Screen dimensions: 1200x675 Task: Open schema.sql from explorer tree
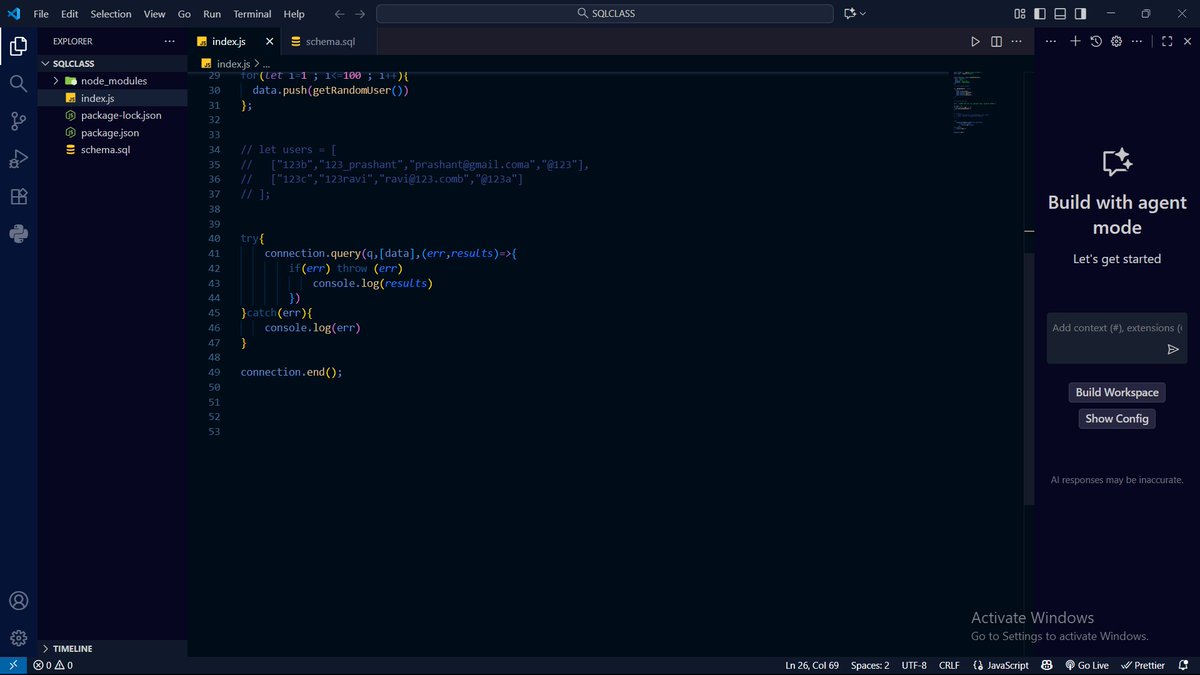tap(112, 149)
